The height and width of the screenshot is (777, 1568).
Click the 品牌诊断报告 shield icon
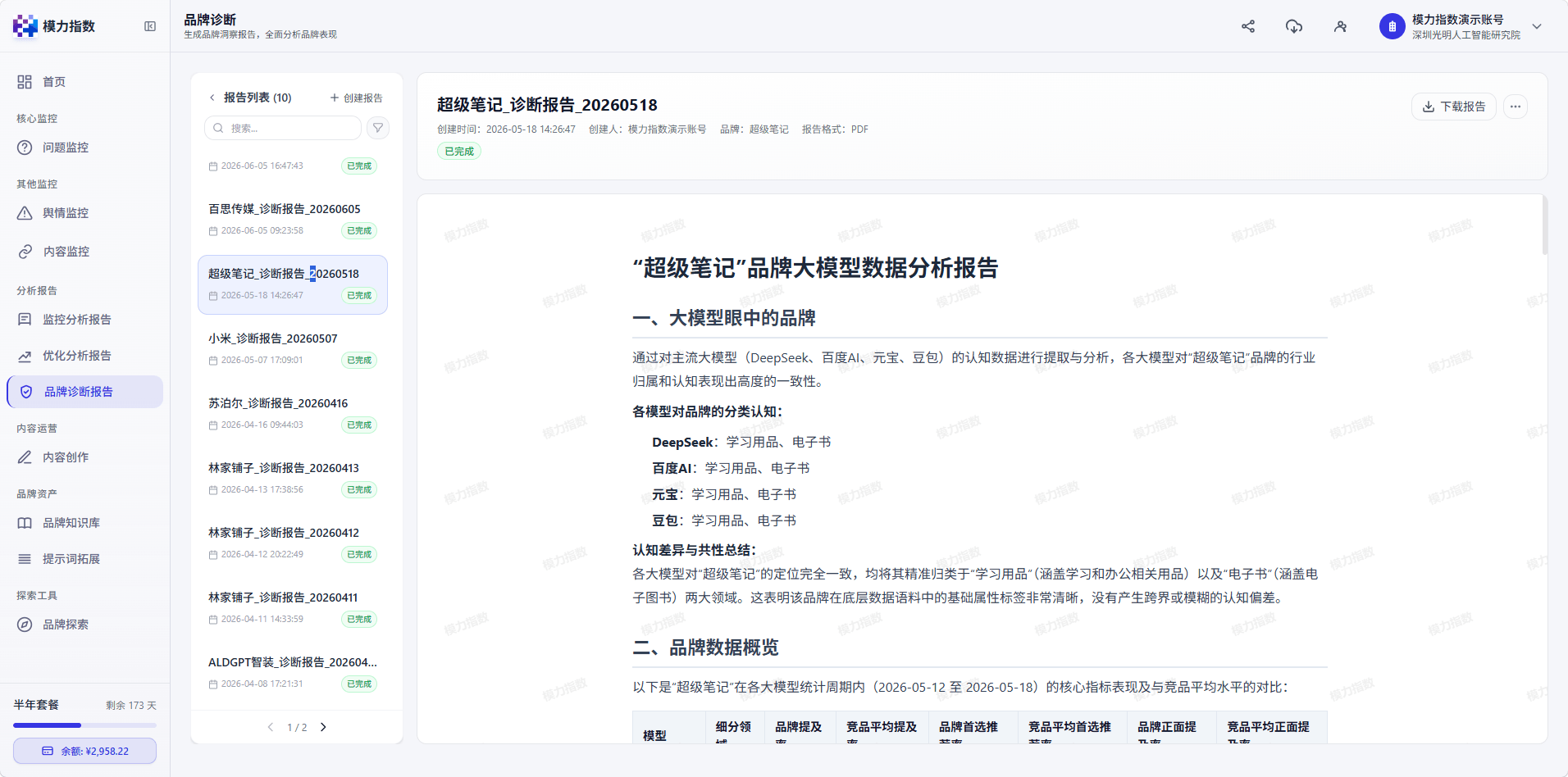tap(26, 392)
